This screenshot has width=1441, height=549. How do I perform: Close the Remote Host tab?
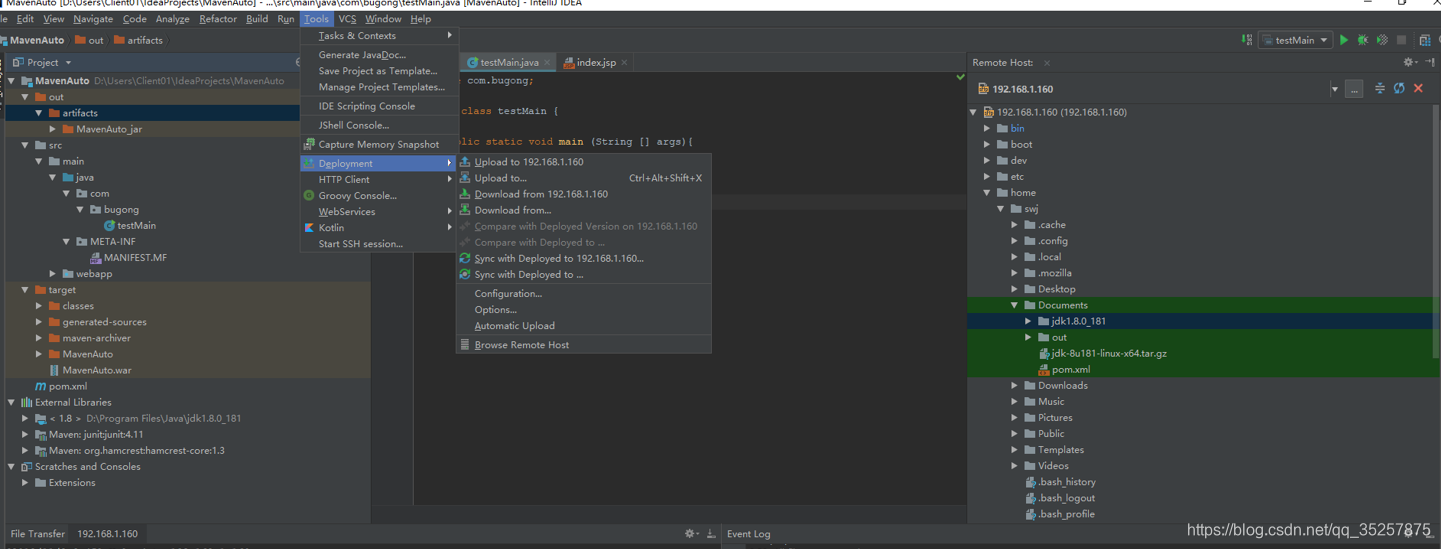[x=1047, y=62]
